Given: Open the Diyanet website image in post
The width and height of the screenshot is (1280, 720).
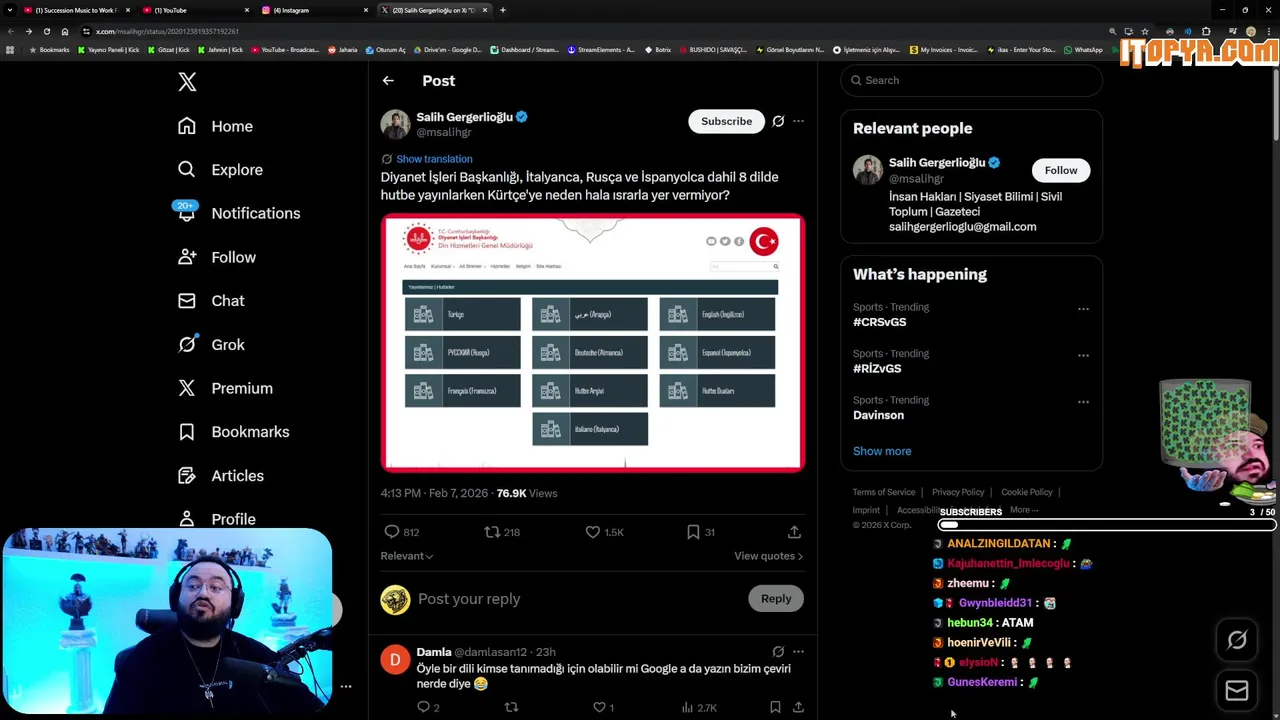Looking at the screenshot, I should [x=593, y=343].
